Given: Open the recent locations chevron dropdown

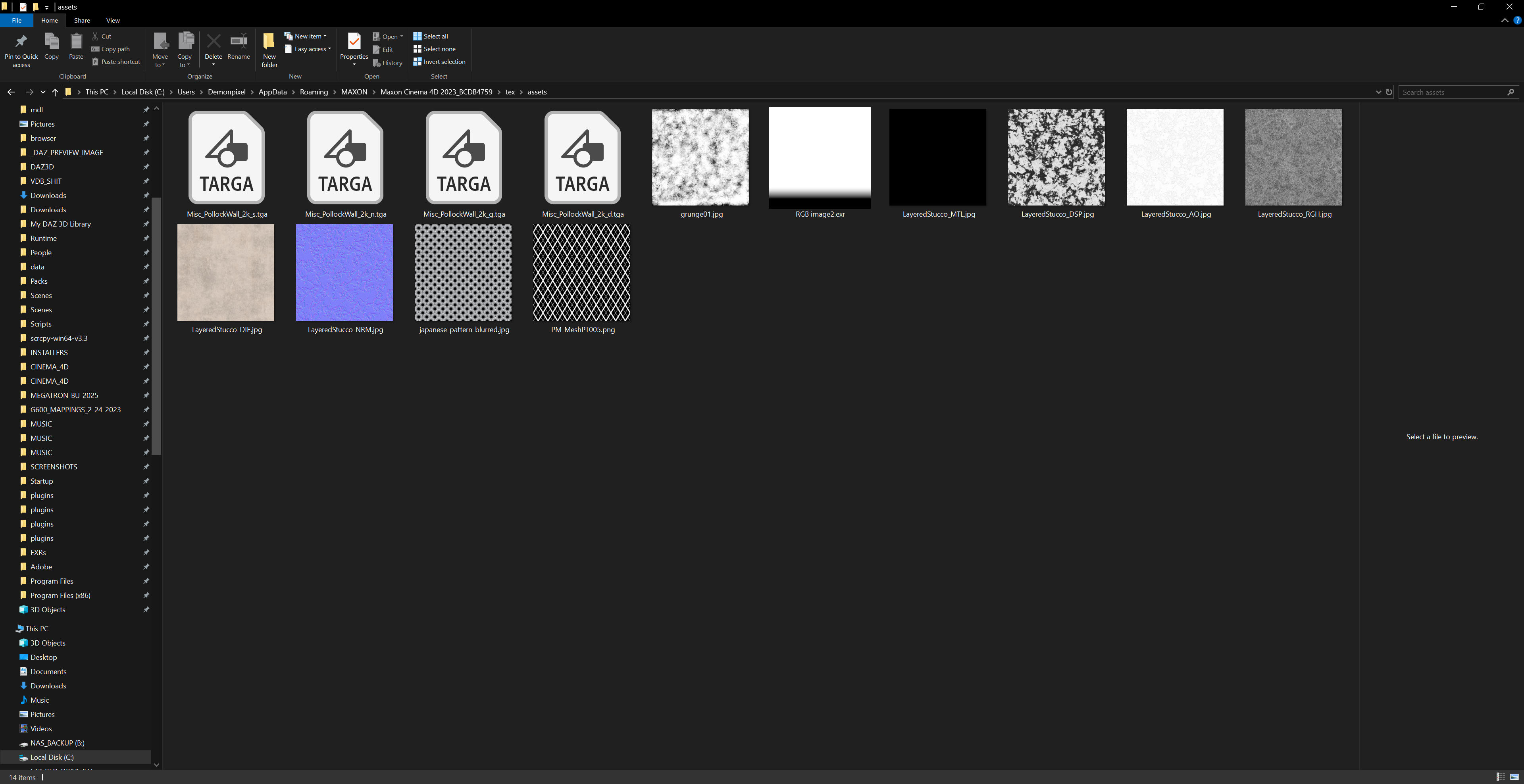Looking at the screenshot, I should (x=42, y=92).
